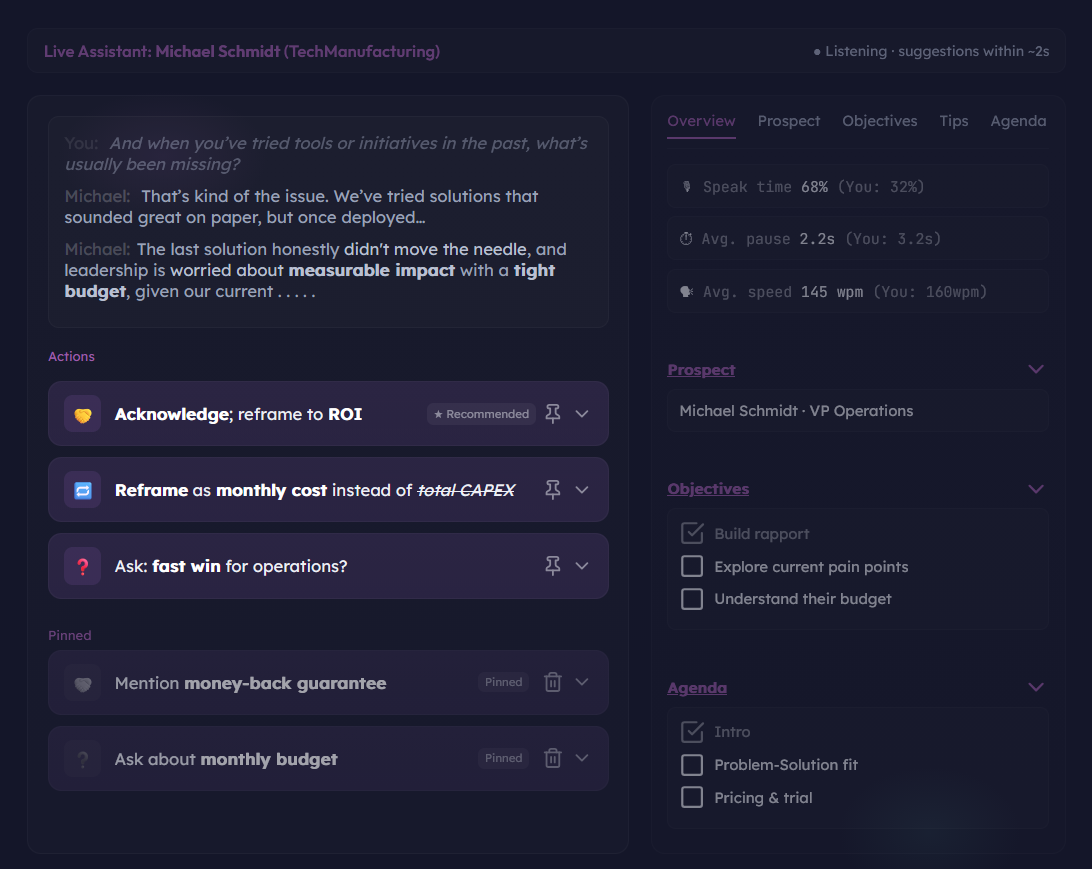The width and height of the screenshot is (1092, 869).
Task: Pin the Acknowledge; reframe to ROI suggestion
Action: point(552,413)
